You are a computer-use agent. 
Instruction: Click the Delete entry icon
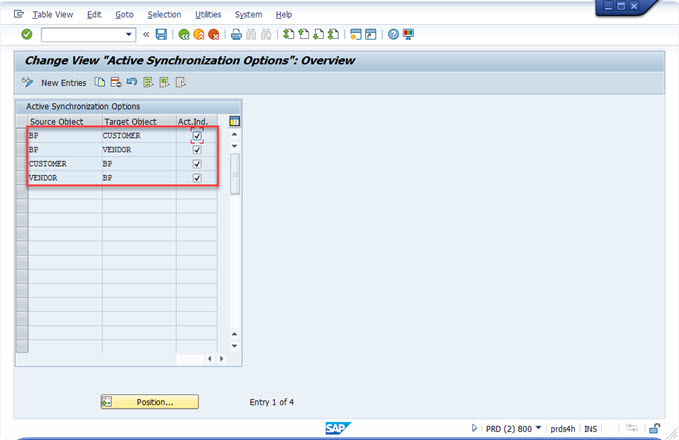tap(116, 82)
